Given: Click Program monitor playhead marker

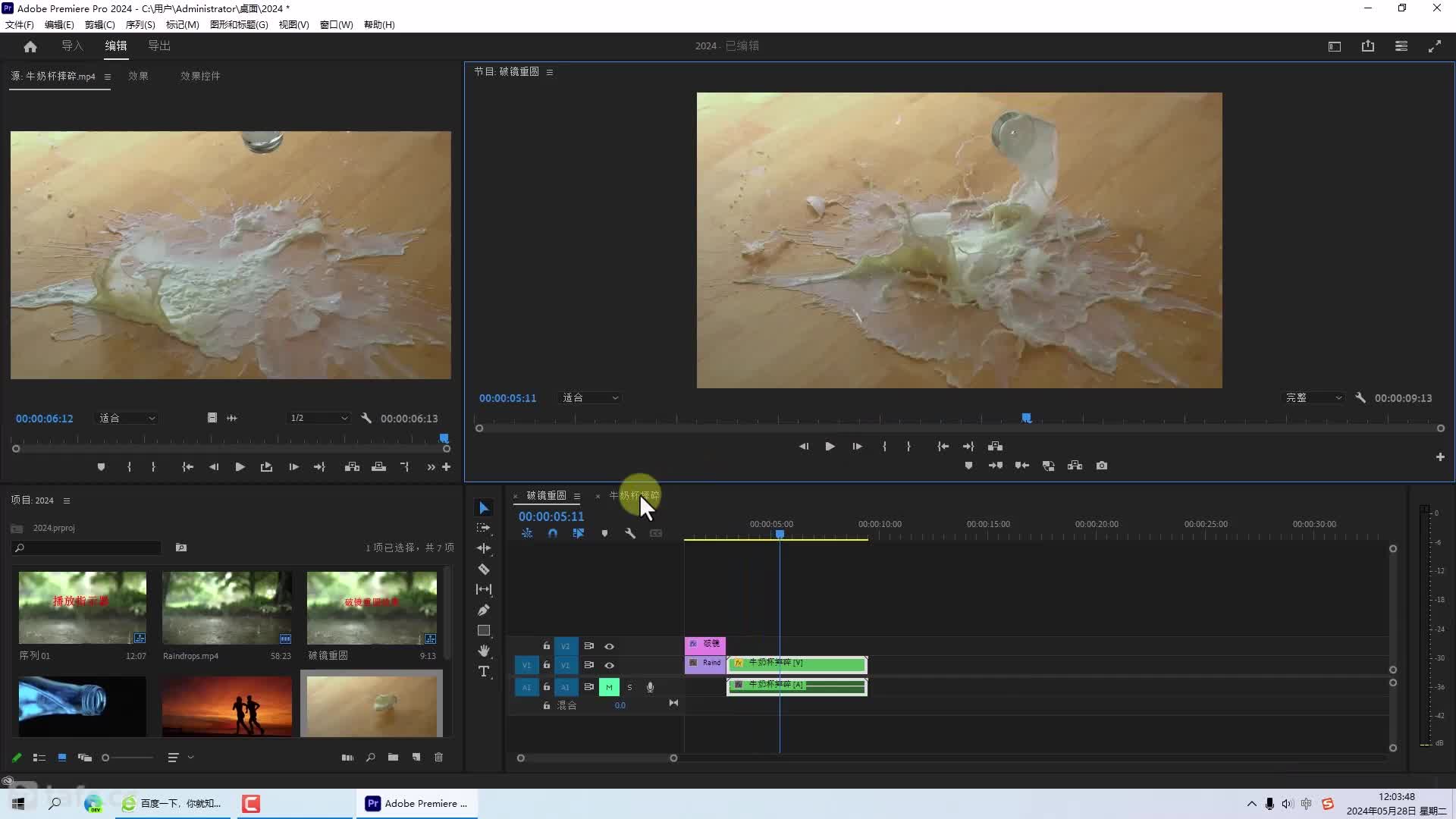Looking at the screenshot, I should coord(1026,418).
